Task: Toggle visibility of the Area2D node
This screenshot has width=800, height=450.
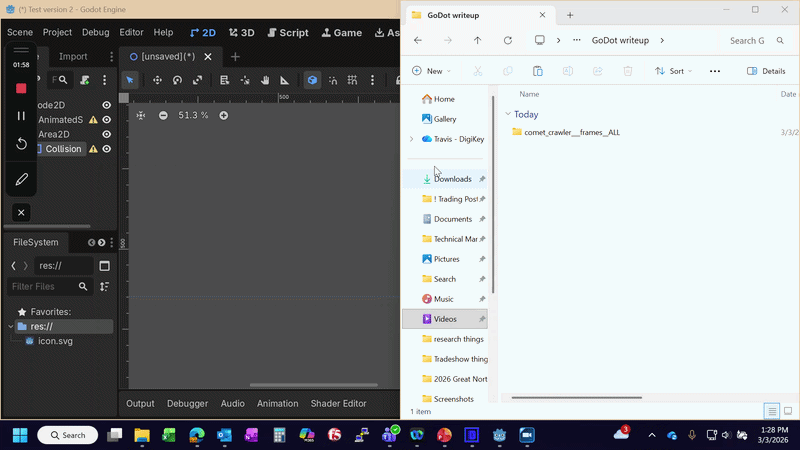Action: (106, 134)
